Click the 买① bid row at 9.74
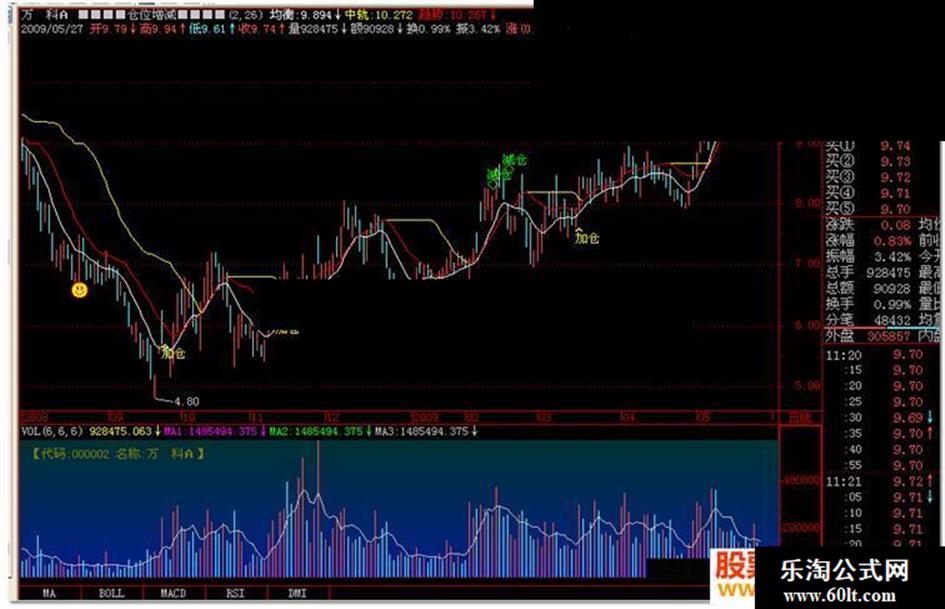The height and width of the screenshot is (609, 945). click(868, 146)
